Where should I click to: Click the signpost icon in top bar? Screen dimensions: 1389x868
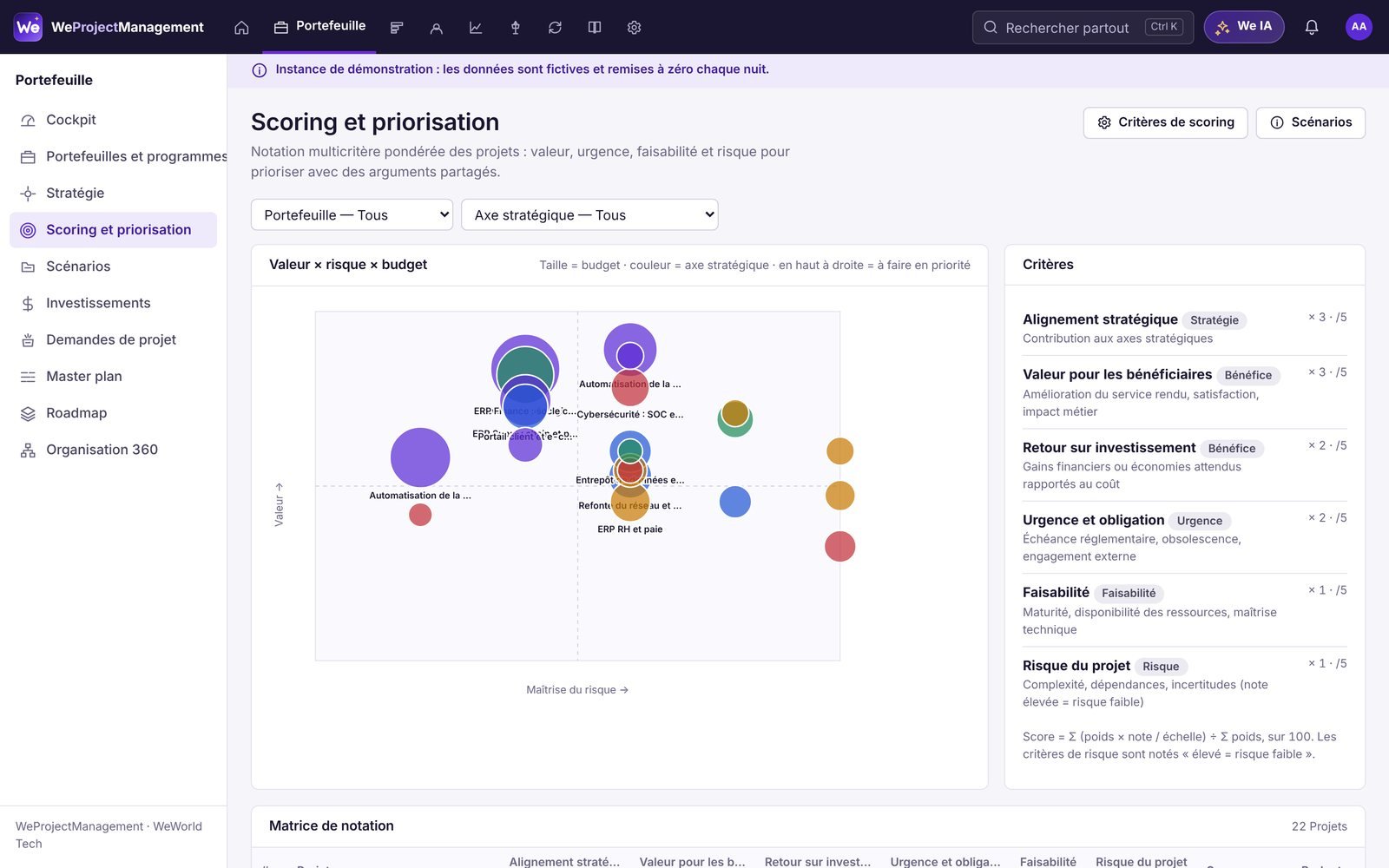point(516,28)
